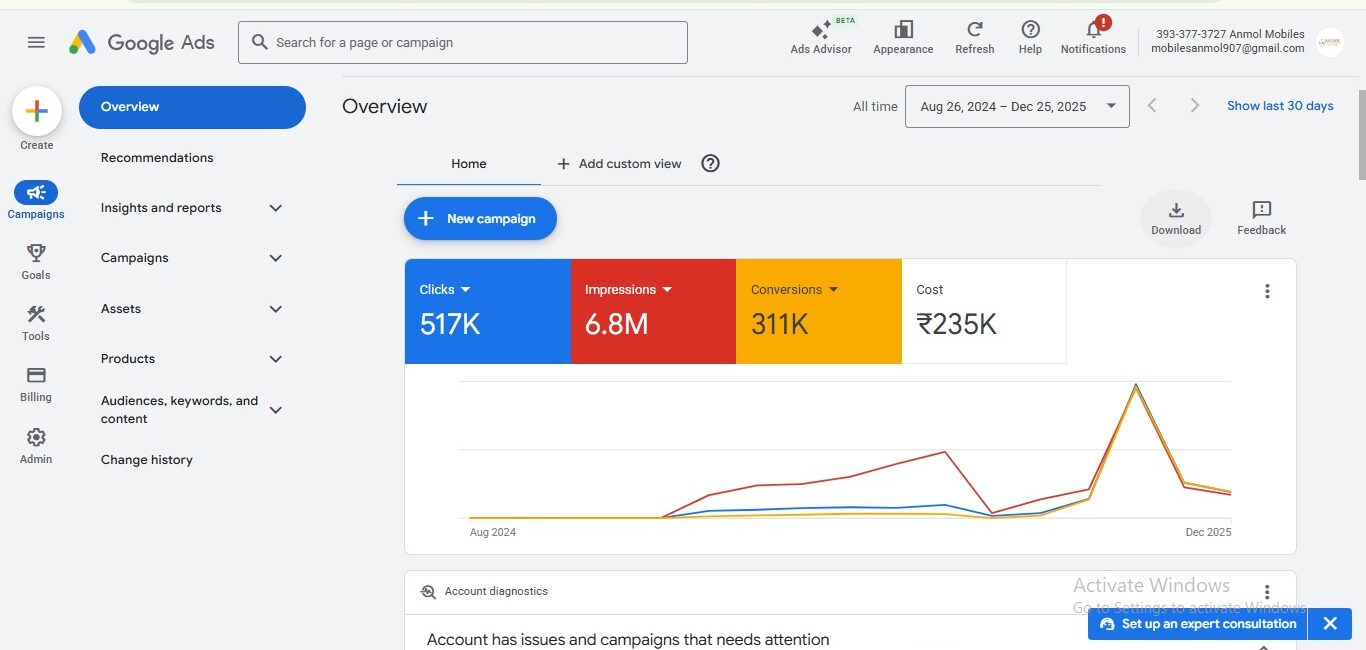Click the New campaign button
This screenshot has height=650, width=1366.
point(480,219)
